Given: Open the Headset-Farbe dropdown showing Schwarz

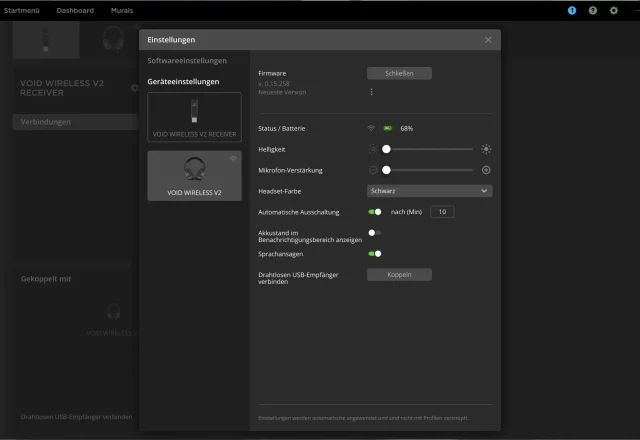Looking at the screenshot, I should 429,190.
